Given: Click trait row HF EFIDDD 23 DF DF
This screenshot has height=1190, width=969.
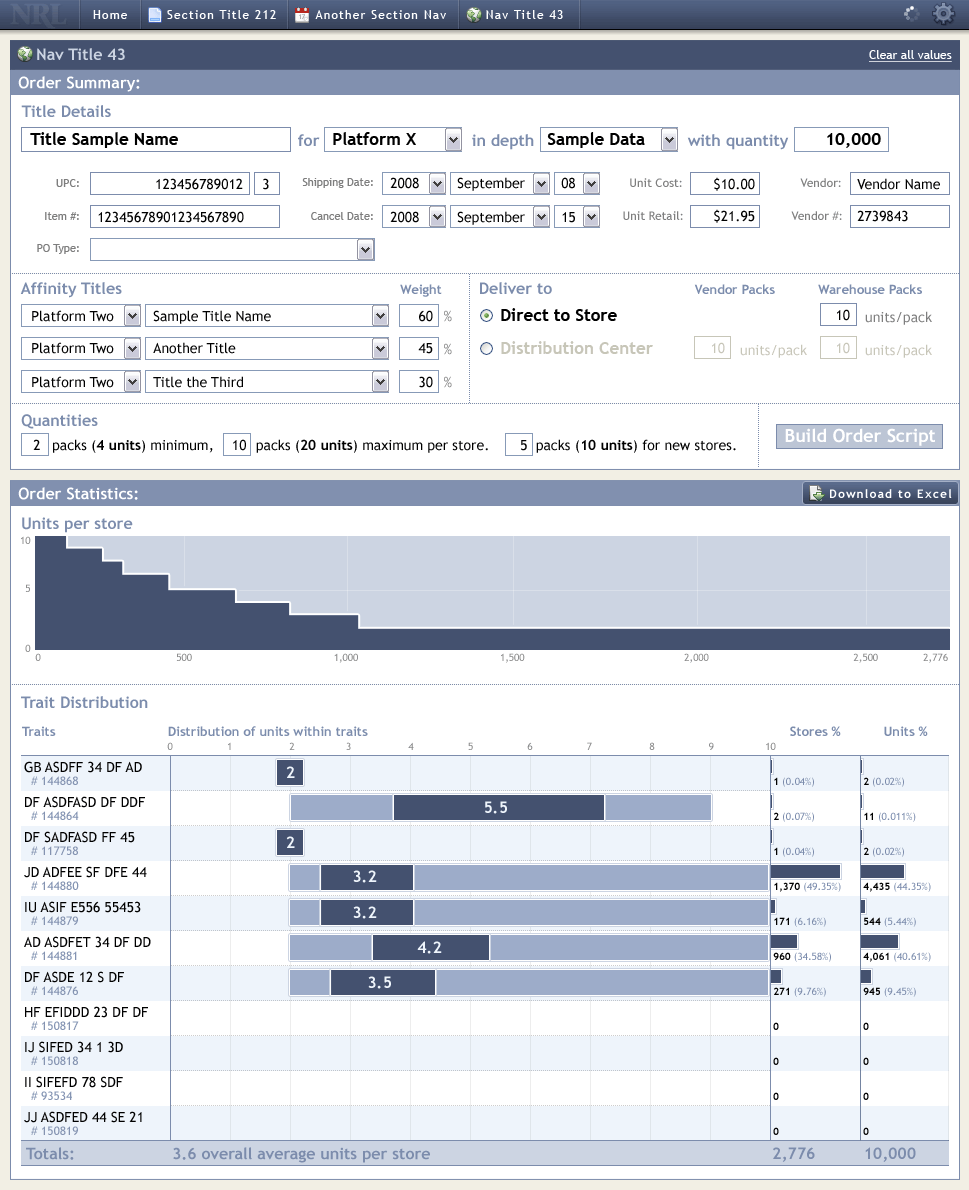Looking at the screenshot, I should click(x=484, y=1018).
